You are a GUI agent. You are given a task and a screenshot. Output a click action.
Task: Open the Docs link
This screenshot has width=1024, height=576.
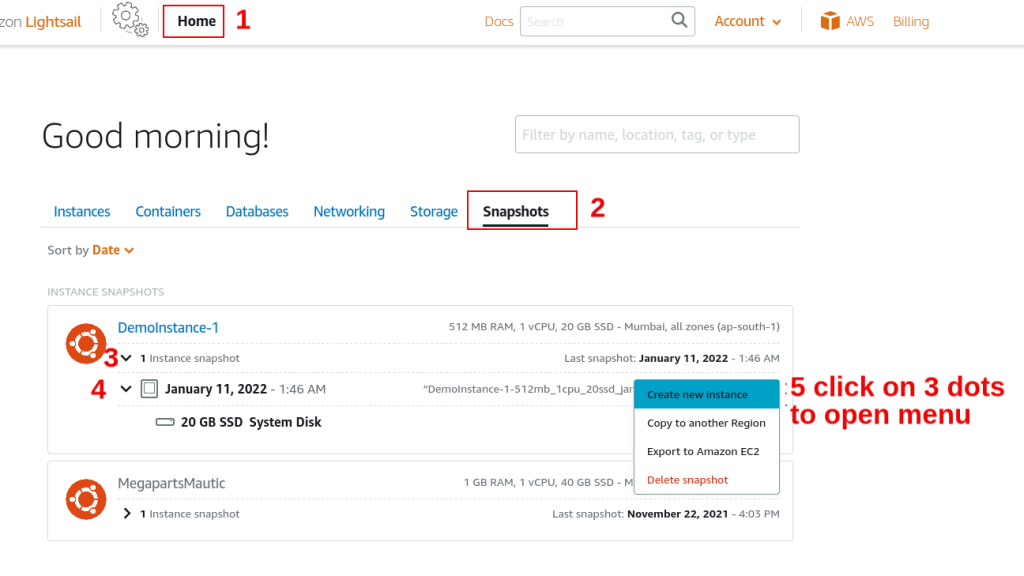pos(498,22)
